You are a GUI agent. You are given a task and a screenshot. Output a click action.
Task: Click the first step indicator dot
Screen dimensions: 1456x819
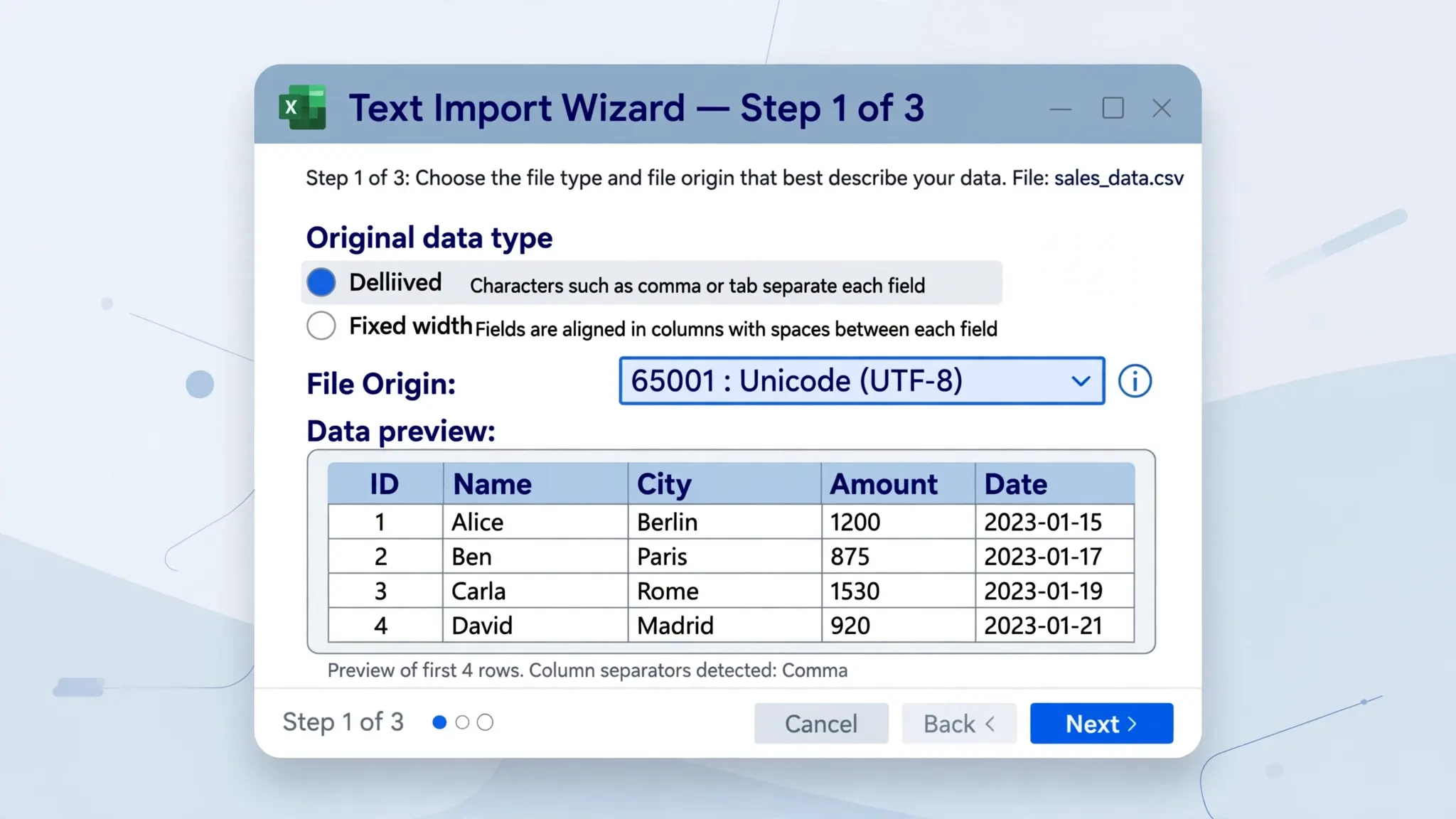pyautogui.click(x=439, y=722)
